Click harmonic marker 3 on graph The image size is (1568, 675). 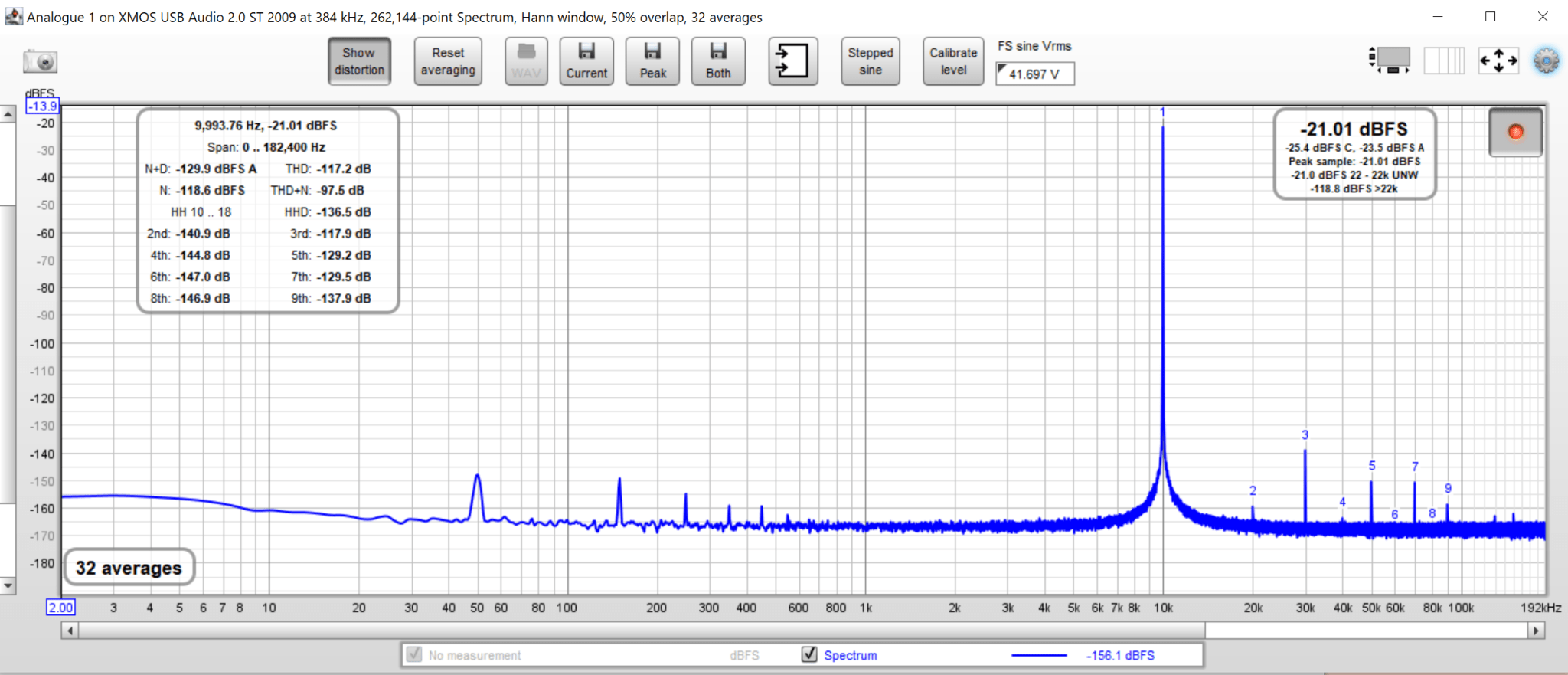coord(1305,434)
